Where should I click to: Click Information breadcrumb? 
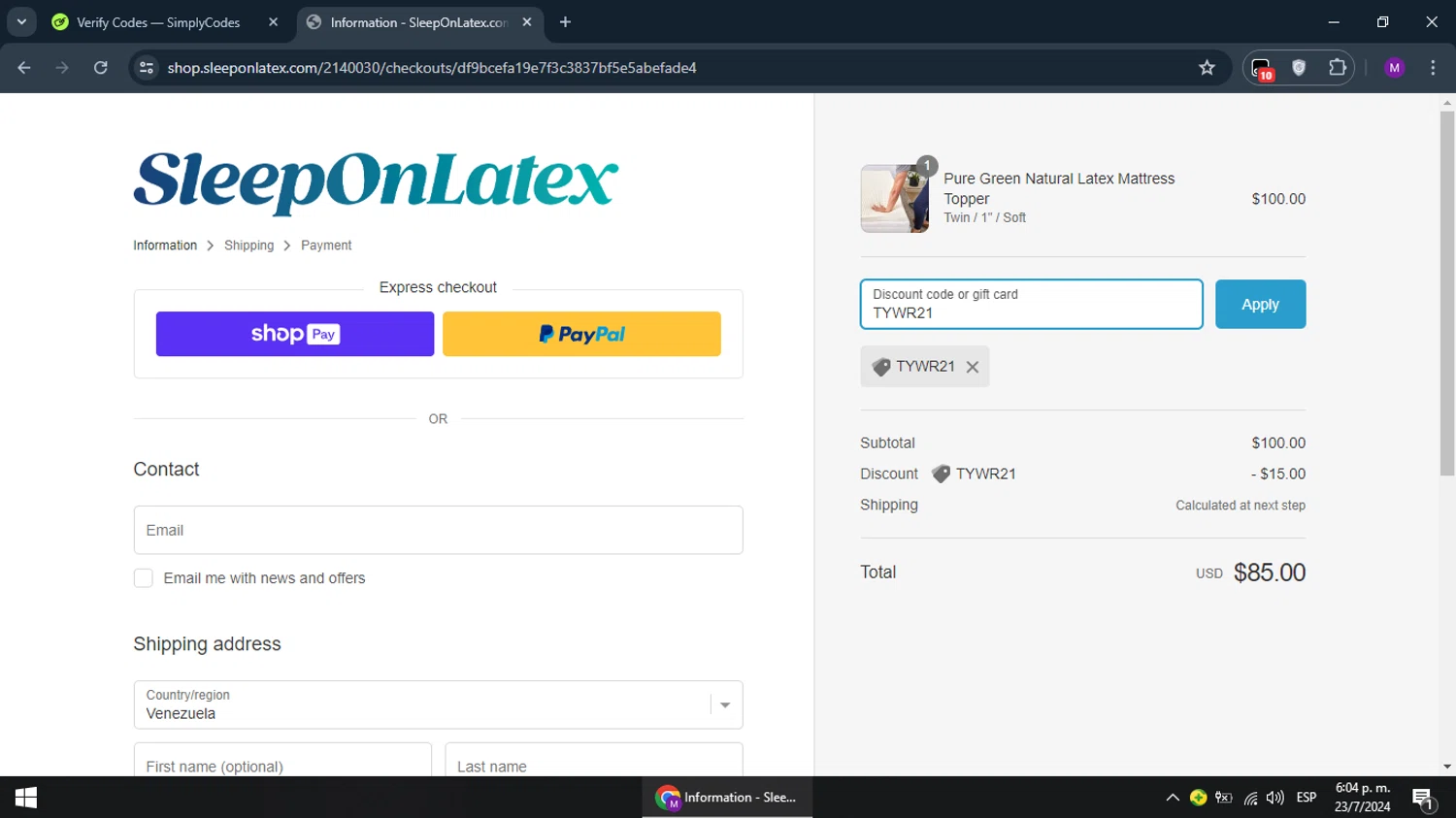pos(165,245)
